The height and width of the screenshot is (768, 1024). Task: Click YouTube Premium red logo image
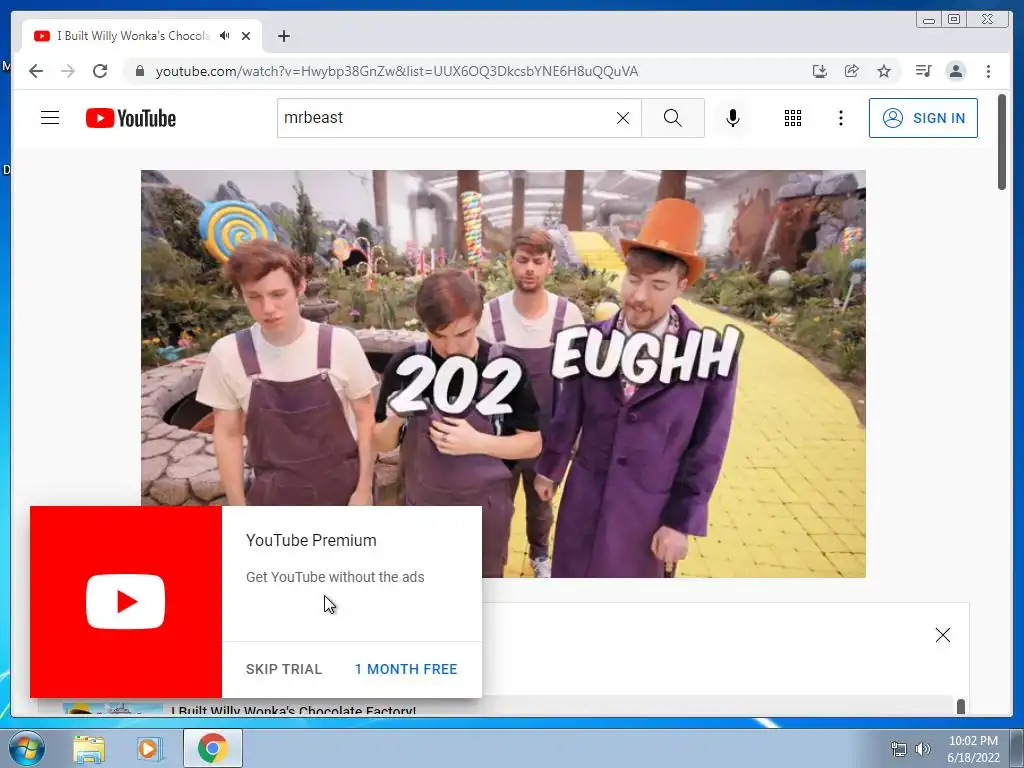[x=126, y=601]
